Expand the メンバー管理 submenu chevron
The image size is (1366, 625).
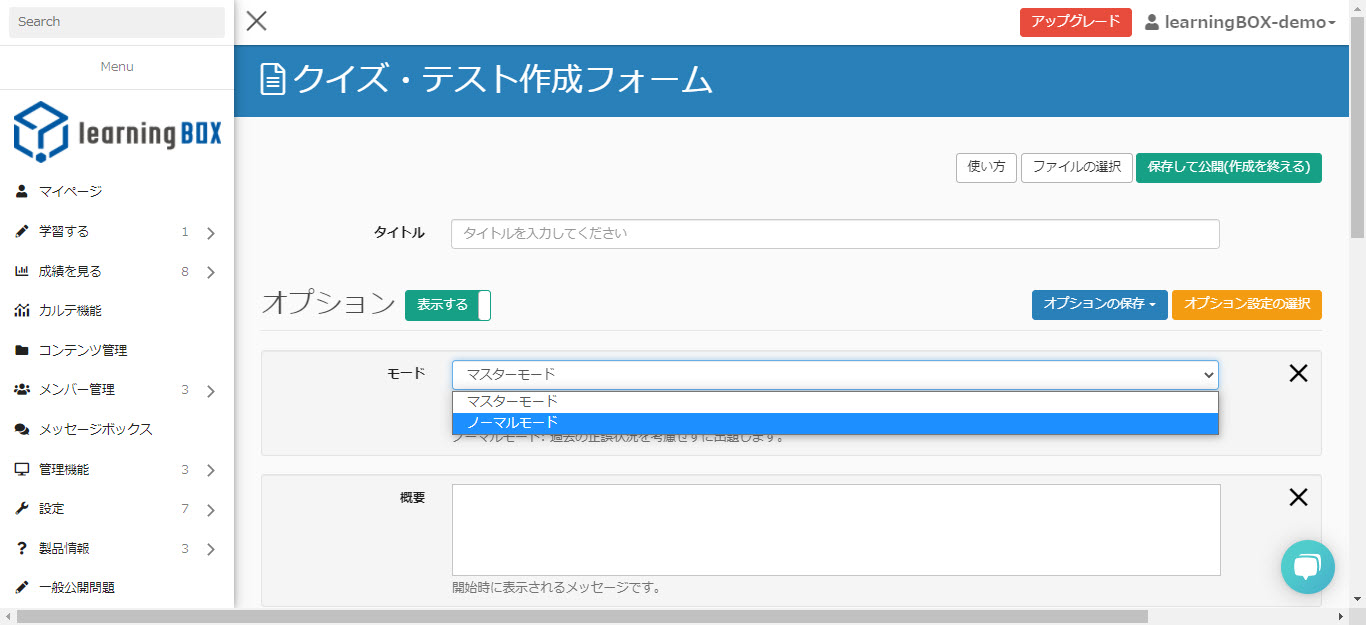(210, 391)
